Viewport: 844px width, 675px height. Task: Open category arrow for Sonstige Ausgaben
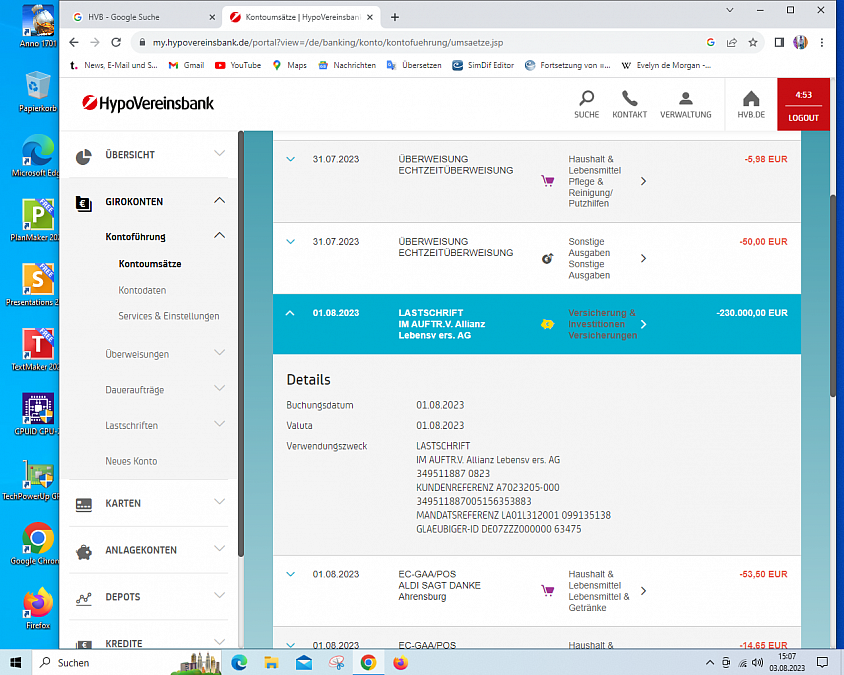click(643, 258)
